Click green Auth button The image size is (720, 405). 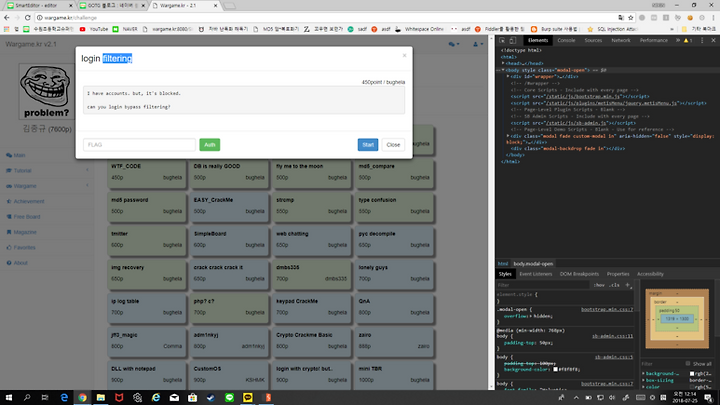[209, 145]
